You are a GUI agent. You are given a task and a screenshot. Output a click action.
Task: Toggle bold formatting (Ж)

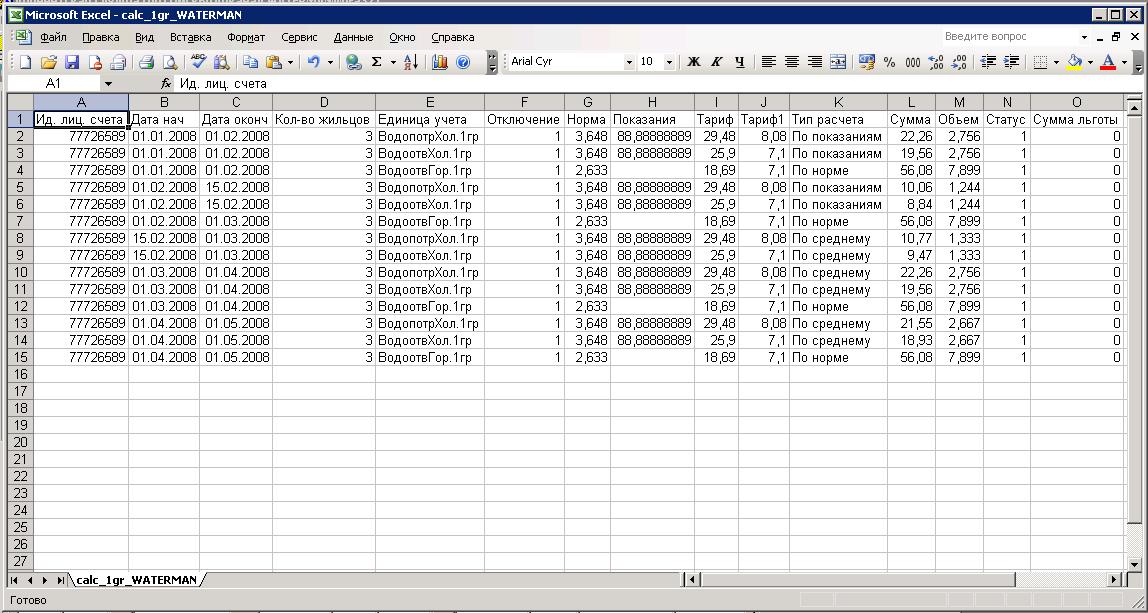coord(694,62)
